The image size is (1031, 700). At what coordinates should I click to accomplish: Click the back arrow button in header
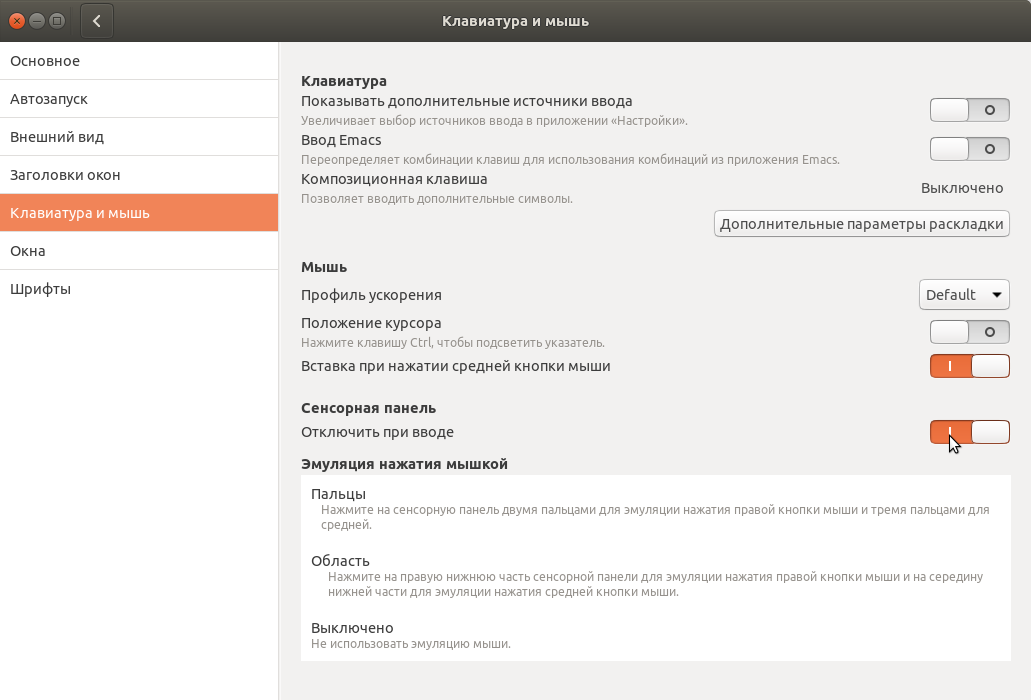tap(97, 20)
